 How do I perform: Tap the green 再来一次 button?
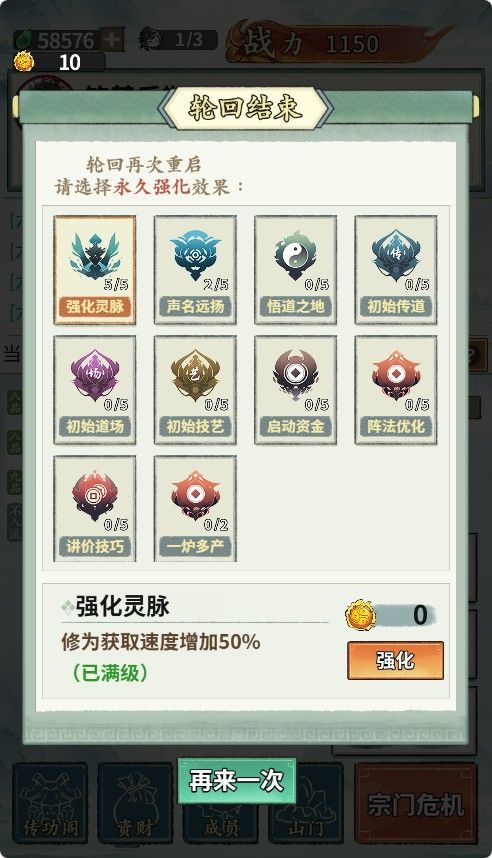click(x=236, y=781)
